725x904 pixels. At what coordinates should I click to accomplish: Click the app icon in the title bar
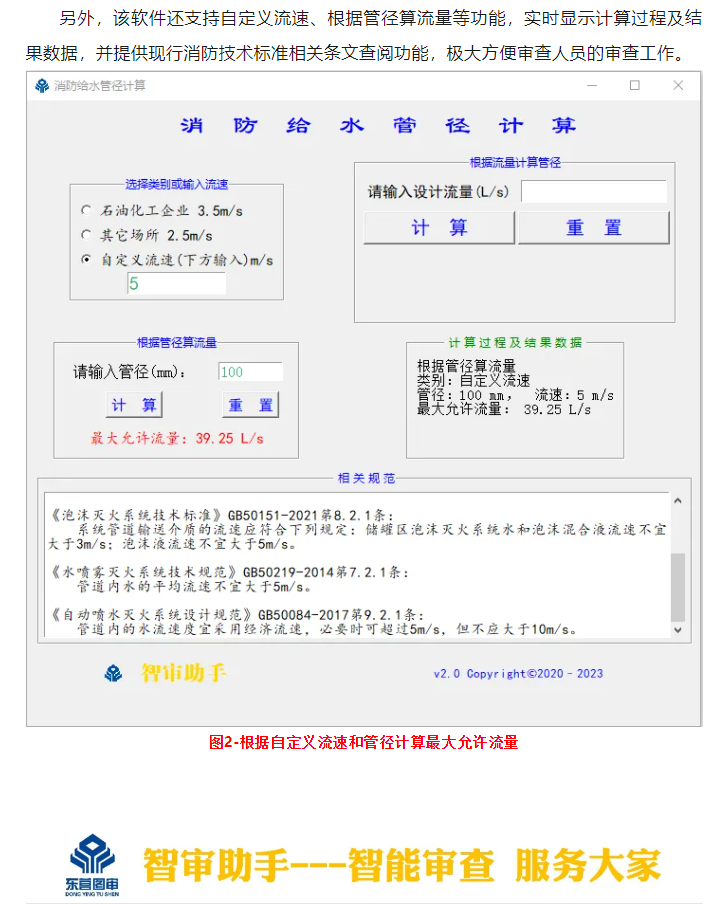[41, 86]
